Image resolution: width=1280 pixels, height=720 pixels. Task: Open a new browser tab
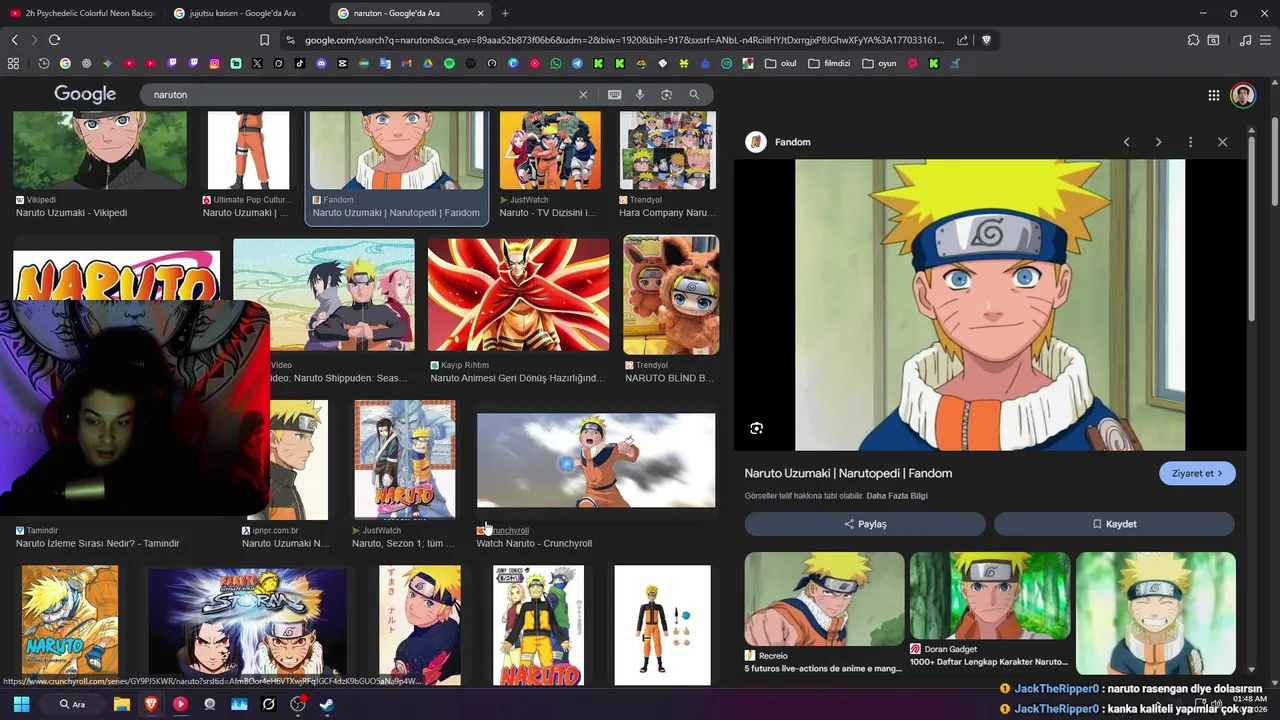tap(505, 13)
